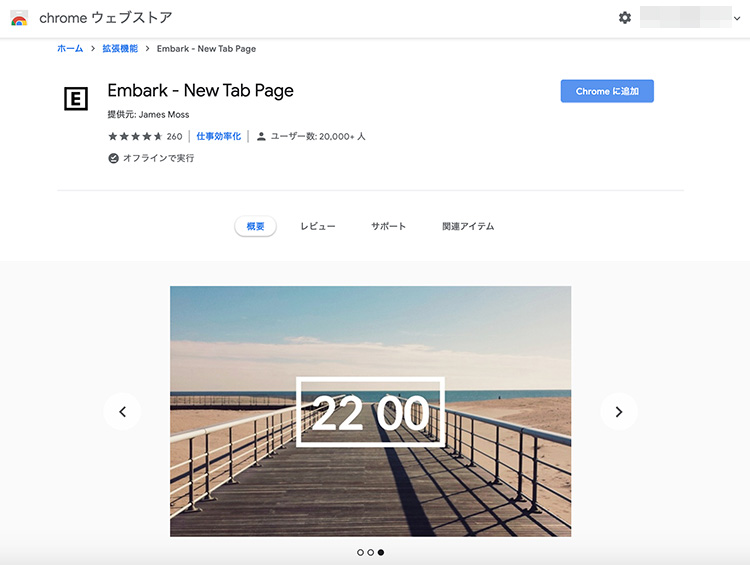The height and width of the screenshot is (565, 750).
Task: Select the 概要 tab
Action: tap(255, 226)
